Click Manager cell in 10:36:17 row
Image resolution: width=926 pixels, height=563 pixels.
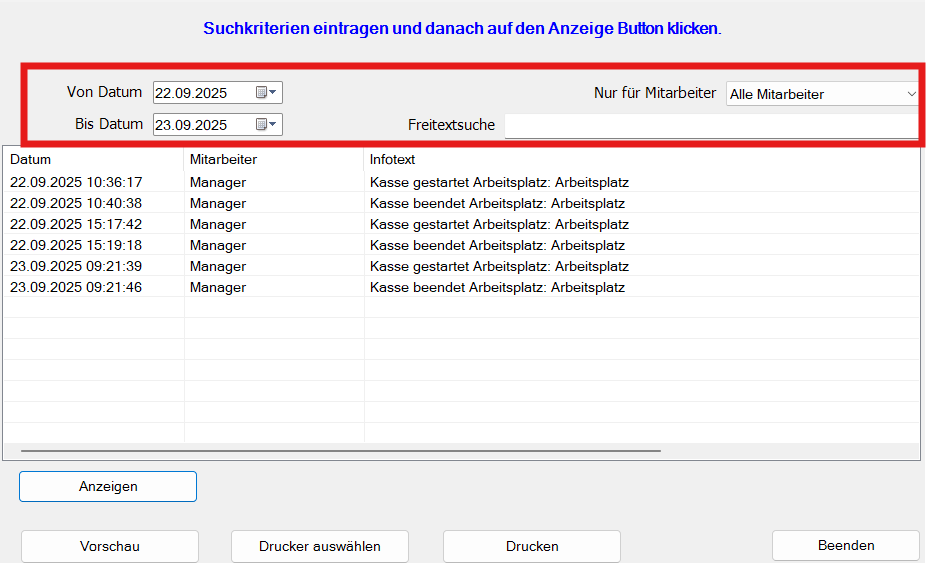218,183
